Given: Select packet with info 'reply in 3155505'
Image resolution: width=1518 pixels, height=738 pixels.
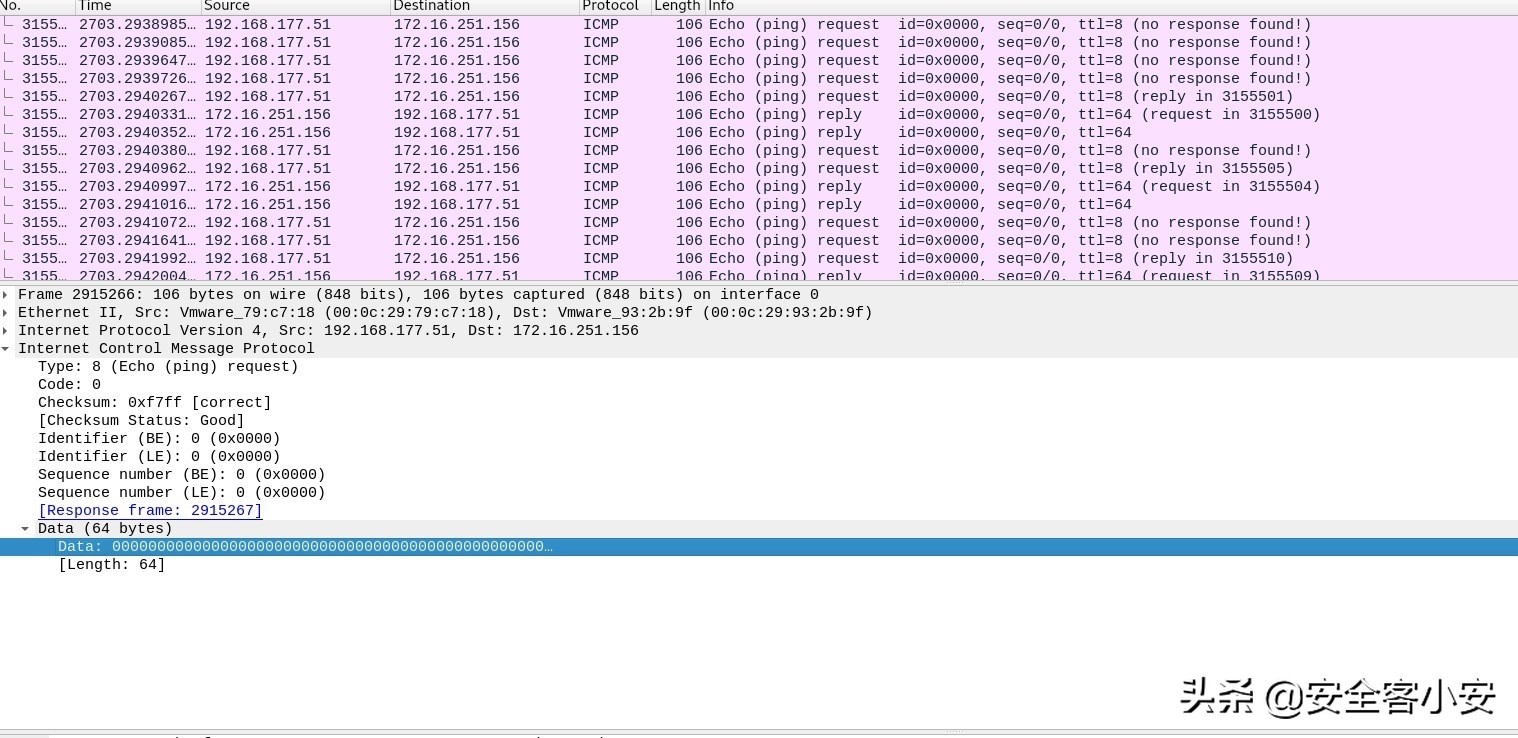Looking at the screenshot, I should tap(759, 169).
